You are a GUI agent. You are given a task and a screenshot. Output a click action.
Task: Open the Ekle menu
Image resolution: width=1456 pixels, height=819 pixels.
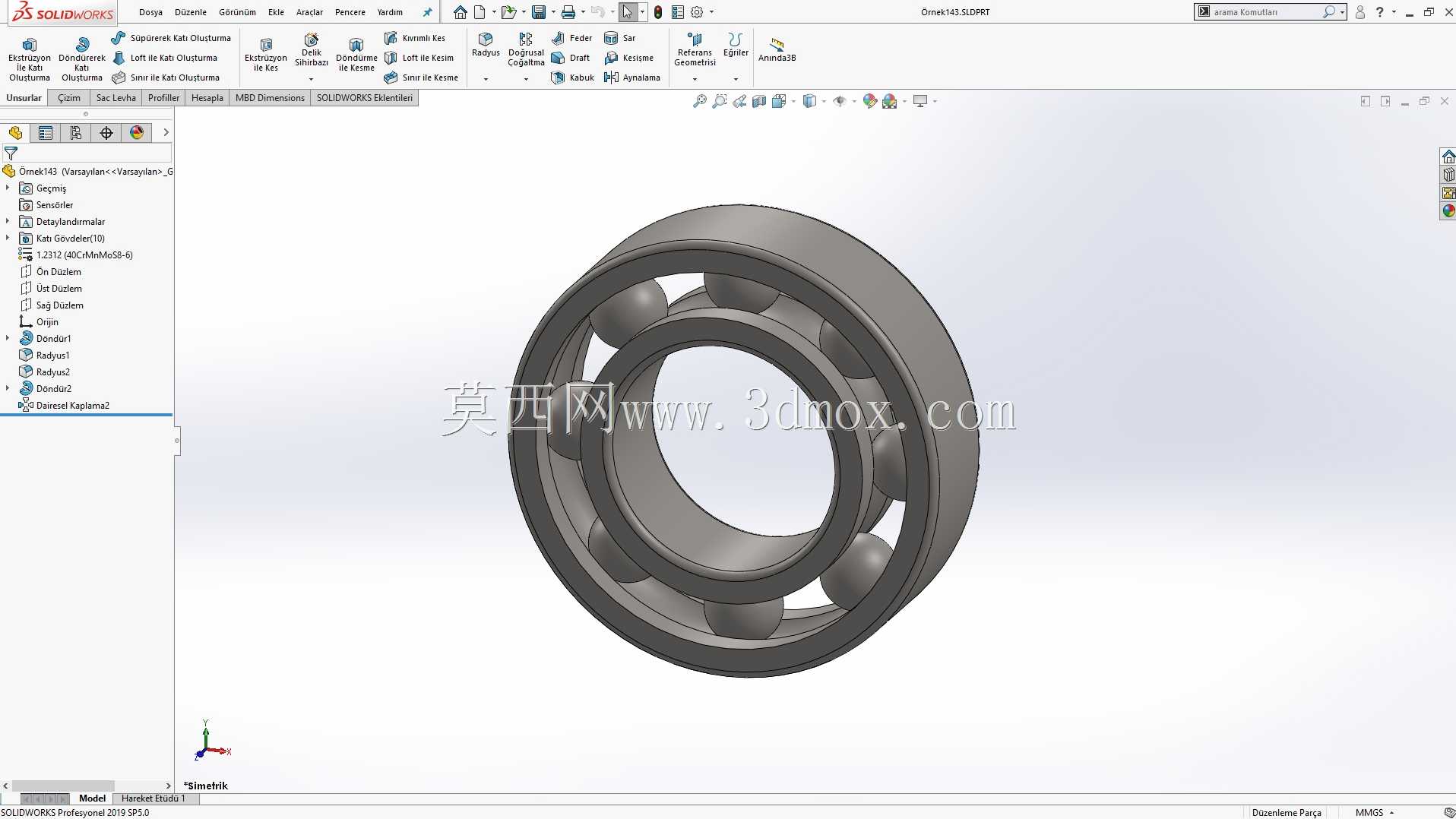pos(276,12)
